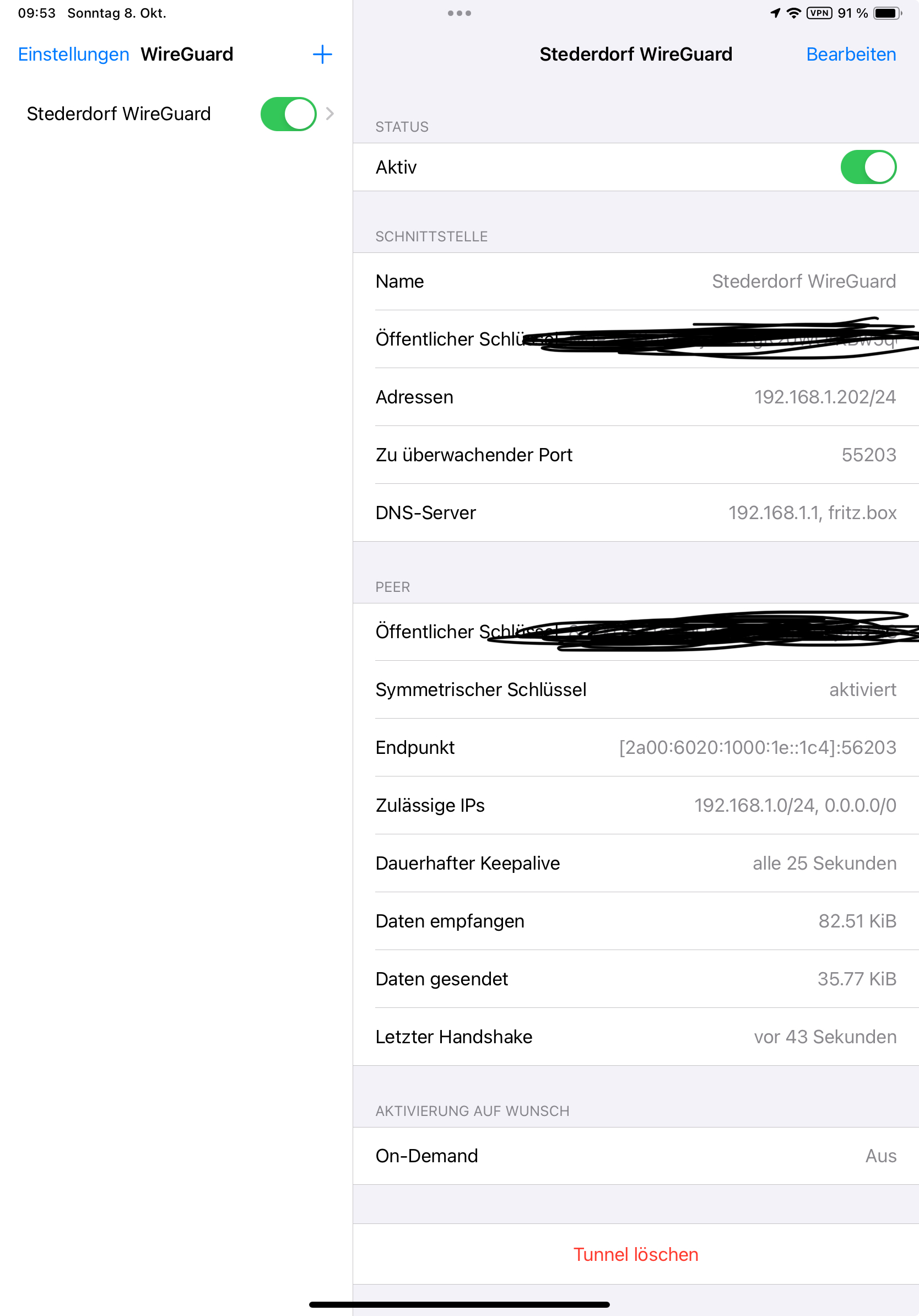Tap the Zulässige IPs row

click(636, 805)
